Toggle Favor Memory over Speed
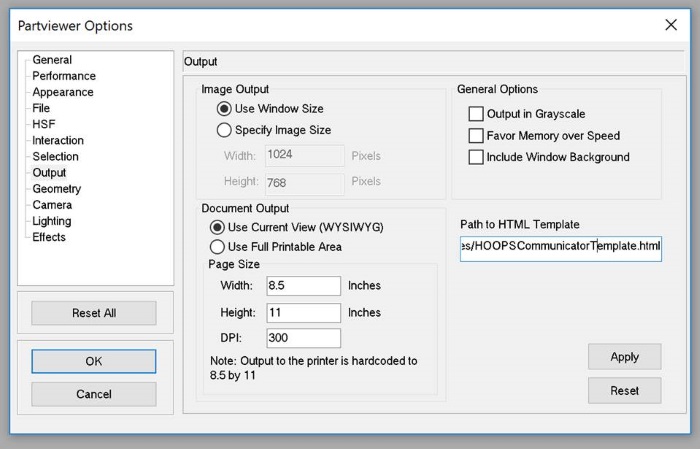Screen dimensions: 700x449 click(x=476, y=136)
